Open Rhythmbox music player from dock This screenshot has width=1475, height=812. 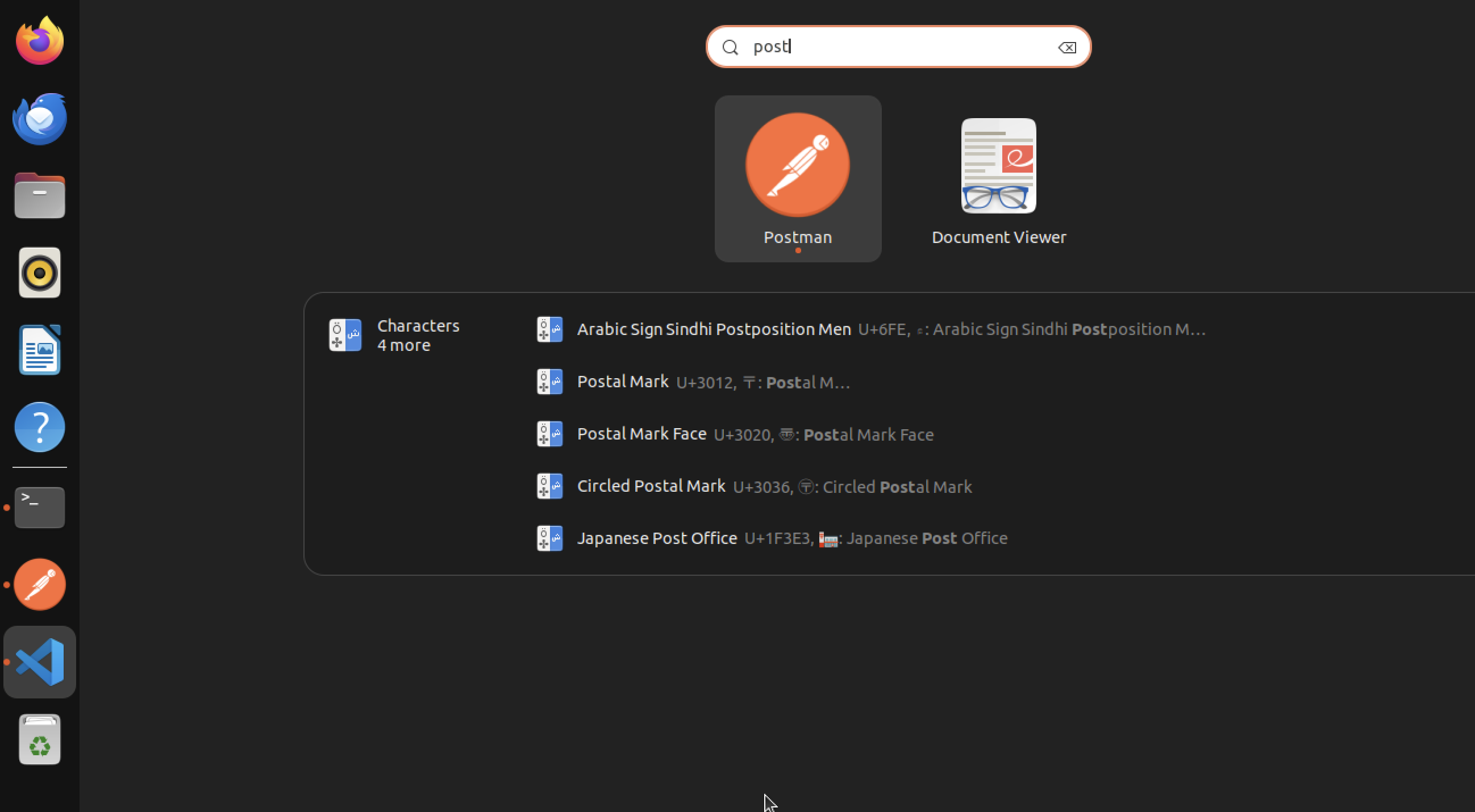click(x=40, y=273)
